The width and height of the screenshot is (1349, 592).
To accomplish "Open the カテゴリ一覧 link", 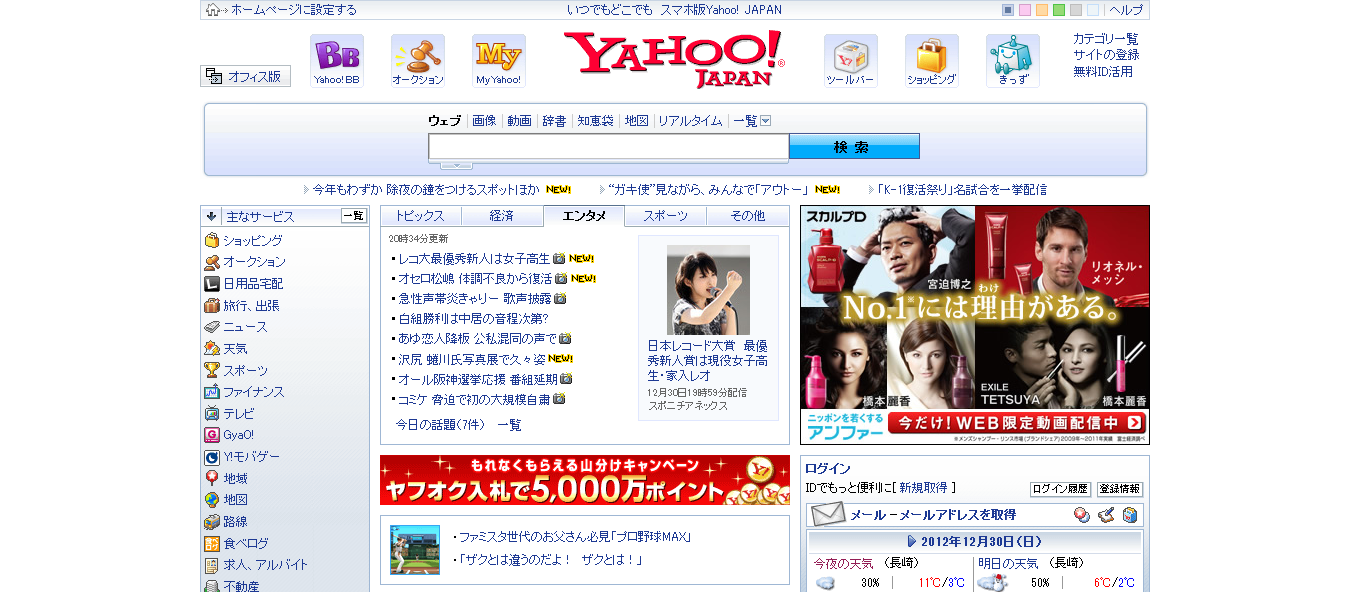I will (1106, 39).
